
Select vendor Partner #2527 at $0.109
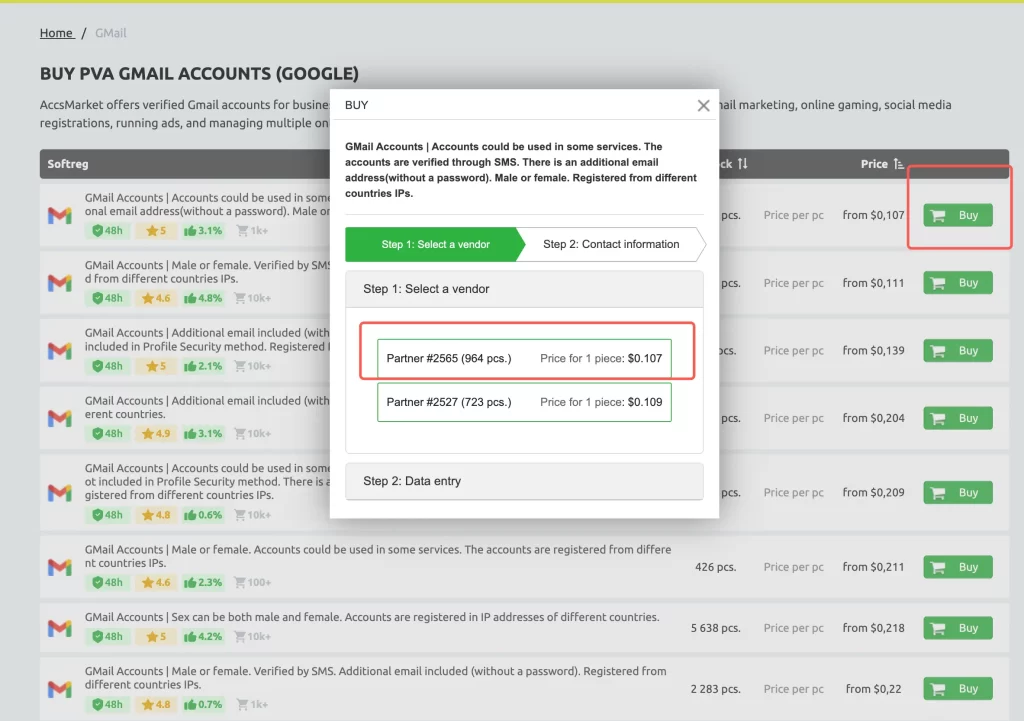[524, 402]
